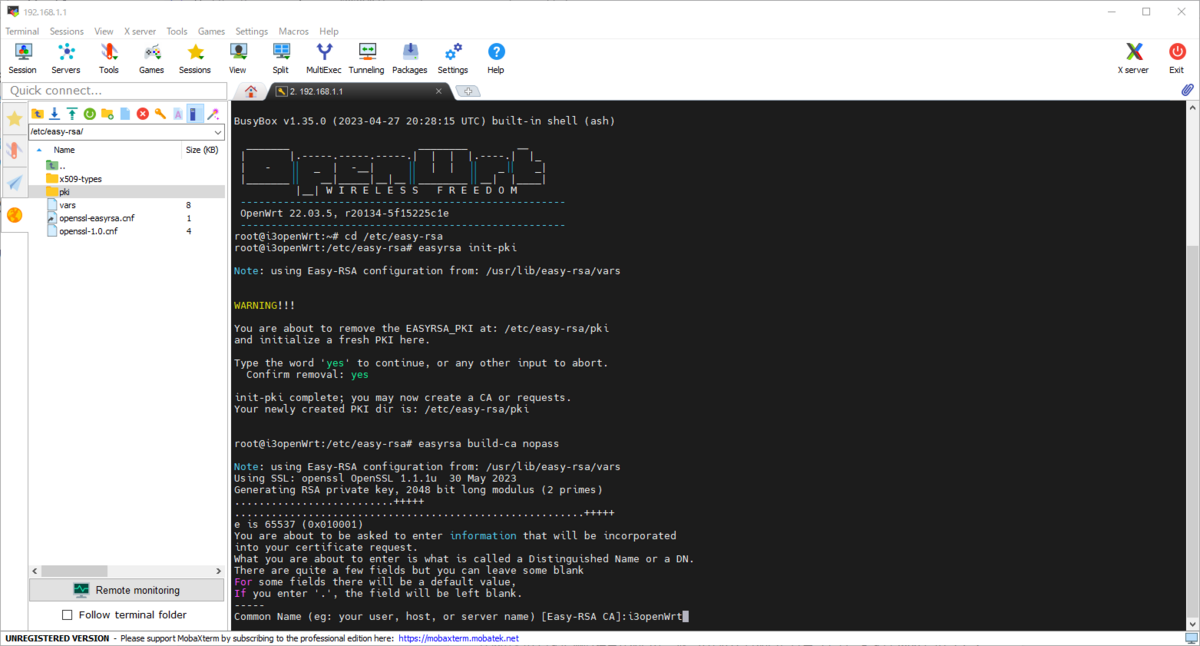Sort by the Size (KB) column header
The width and height of the screenshot is (1200, 646).
202,150
